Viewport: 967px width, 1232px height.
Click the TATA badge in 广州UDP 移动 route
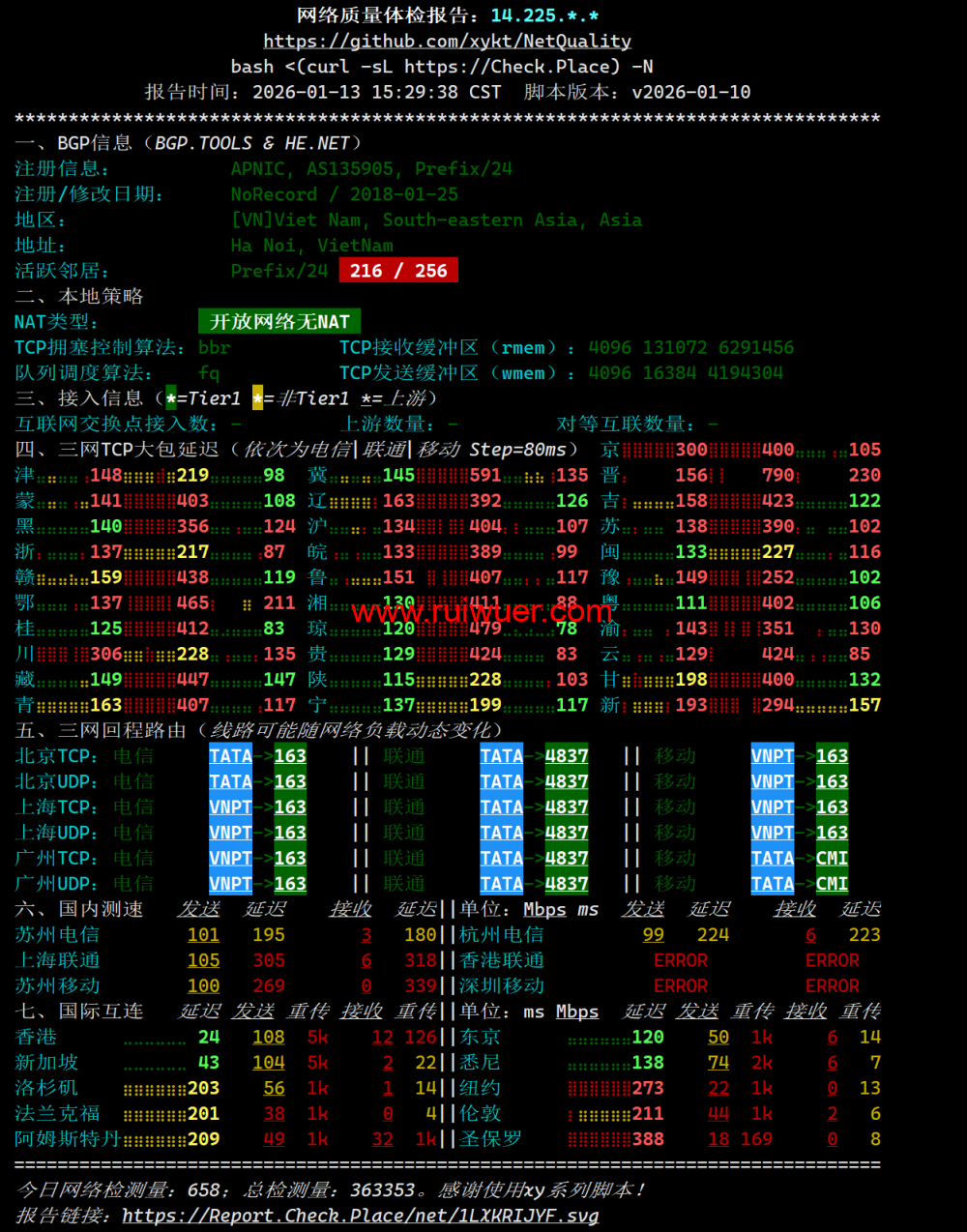click(772, 884)
